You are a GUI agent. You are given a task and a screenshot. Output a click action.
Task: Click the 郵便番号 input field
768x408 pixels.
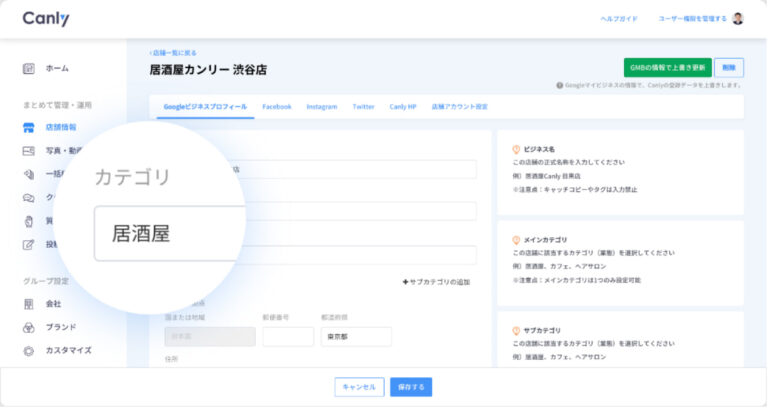[288, 336]
